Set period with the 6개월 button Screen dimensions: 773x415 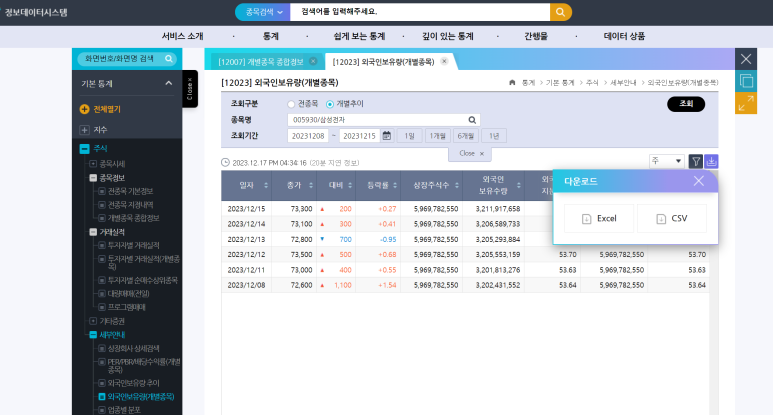tap(465, 136)
